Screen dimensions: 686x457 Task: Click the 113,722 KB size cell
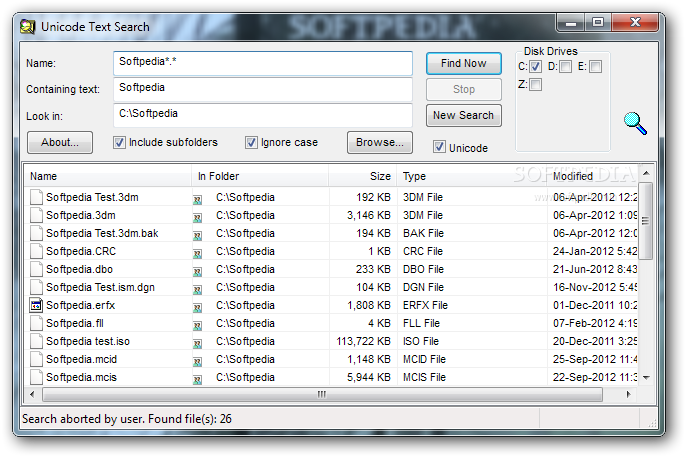point(363,341)
